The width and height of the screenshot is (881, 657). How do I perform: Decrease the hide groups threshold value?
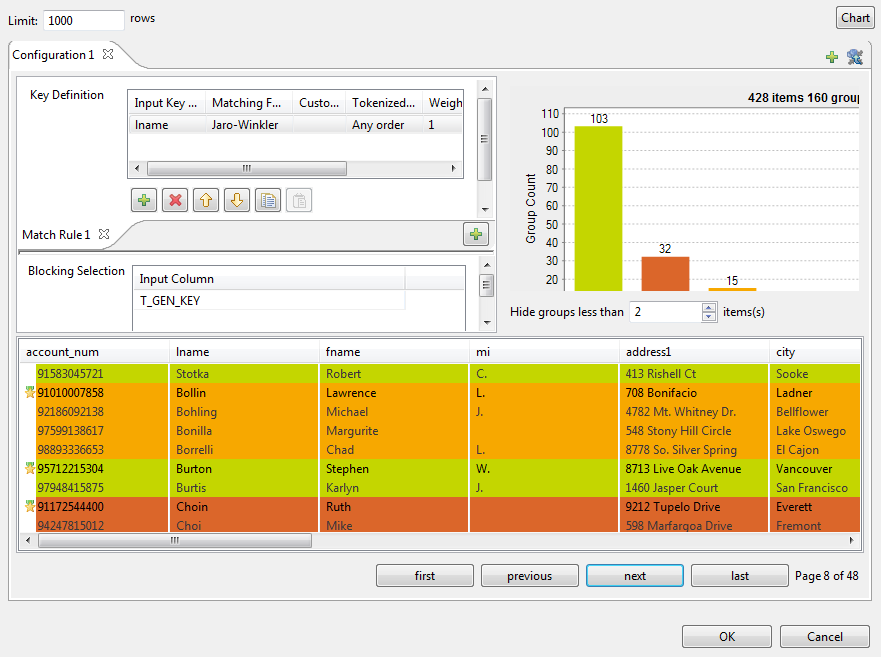click(710, 317)
